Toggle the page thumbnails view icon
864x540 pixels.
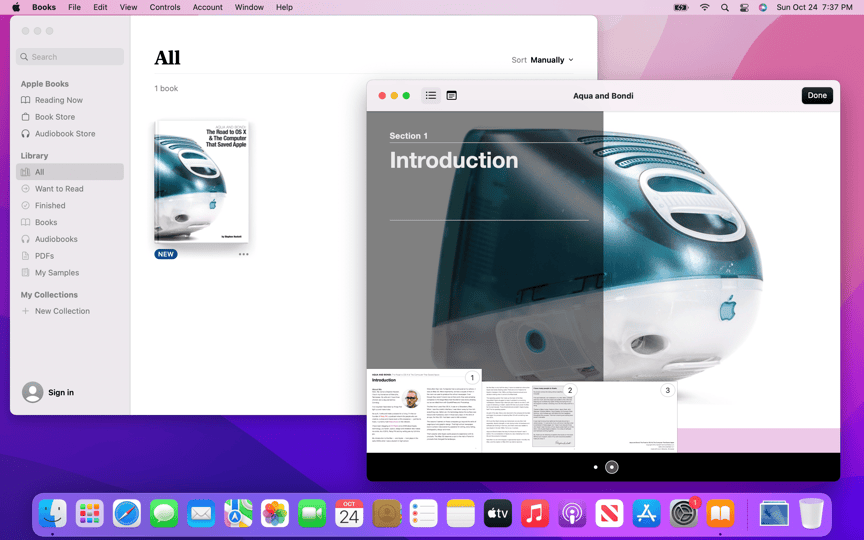pyautogui.click(x=451, y=96)
